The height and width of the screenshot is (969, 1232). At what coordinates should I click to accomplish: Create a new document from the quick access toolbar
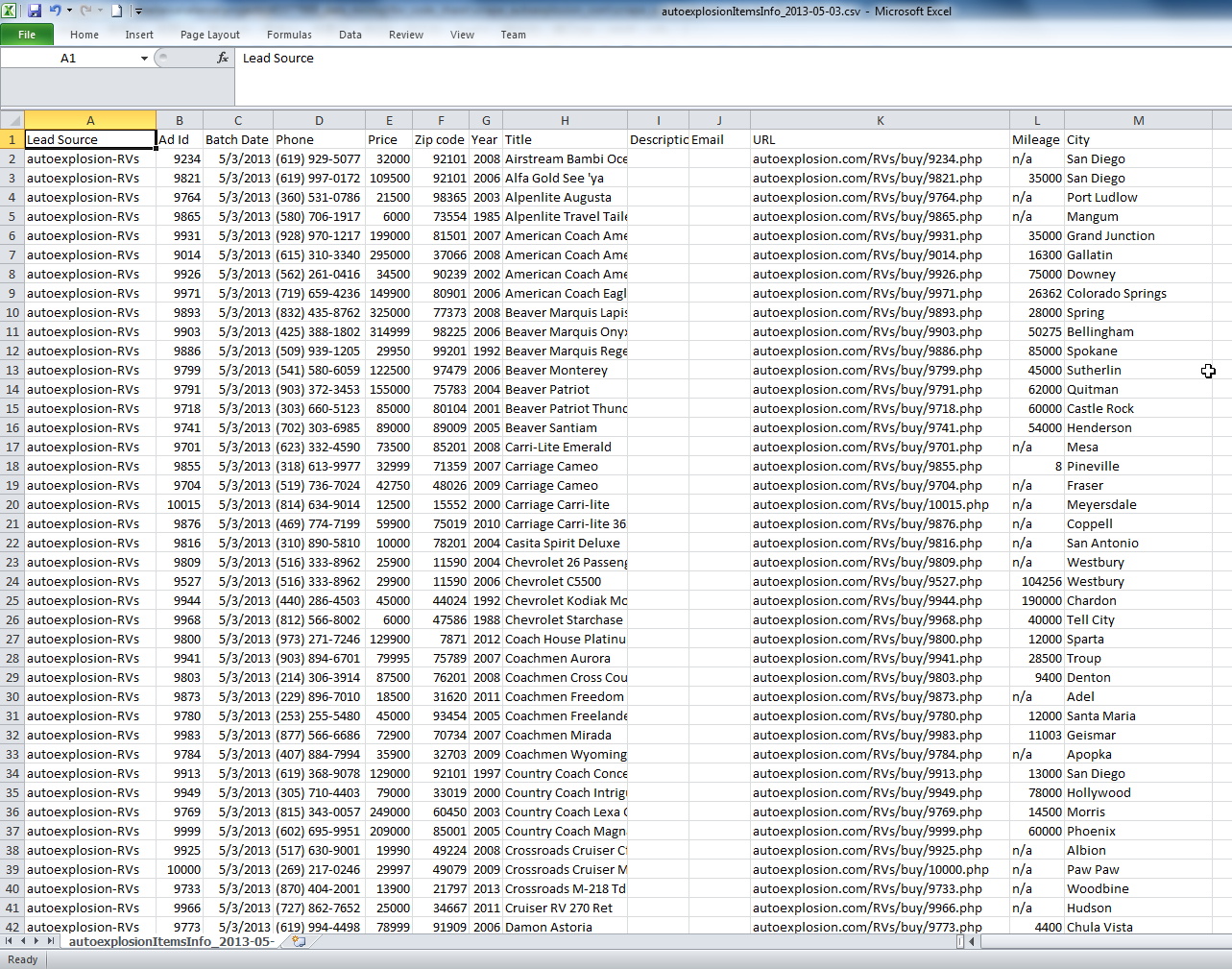(117, 11)
